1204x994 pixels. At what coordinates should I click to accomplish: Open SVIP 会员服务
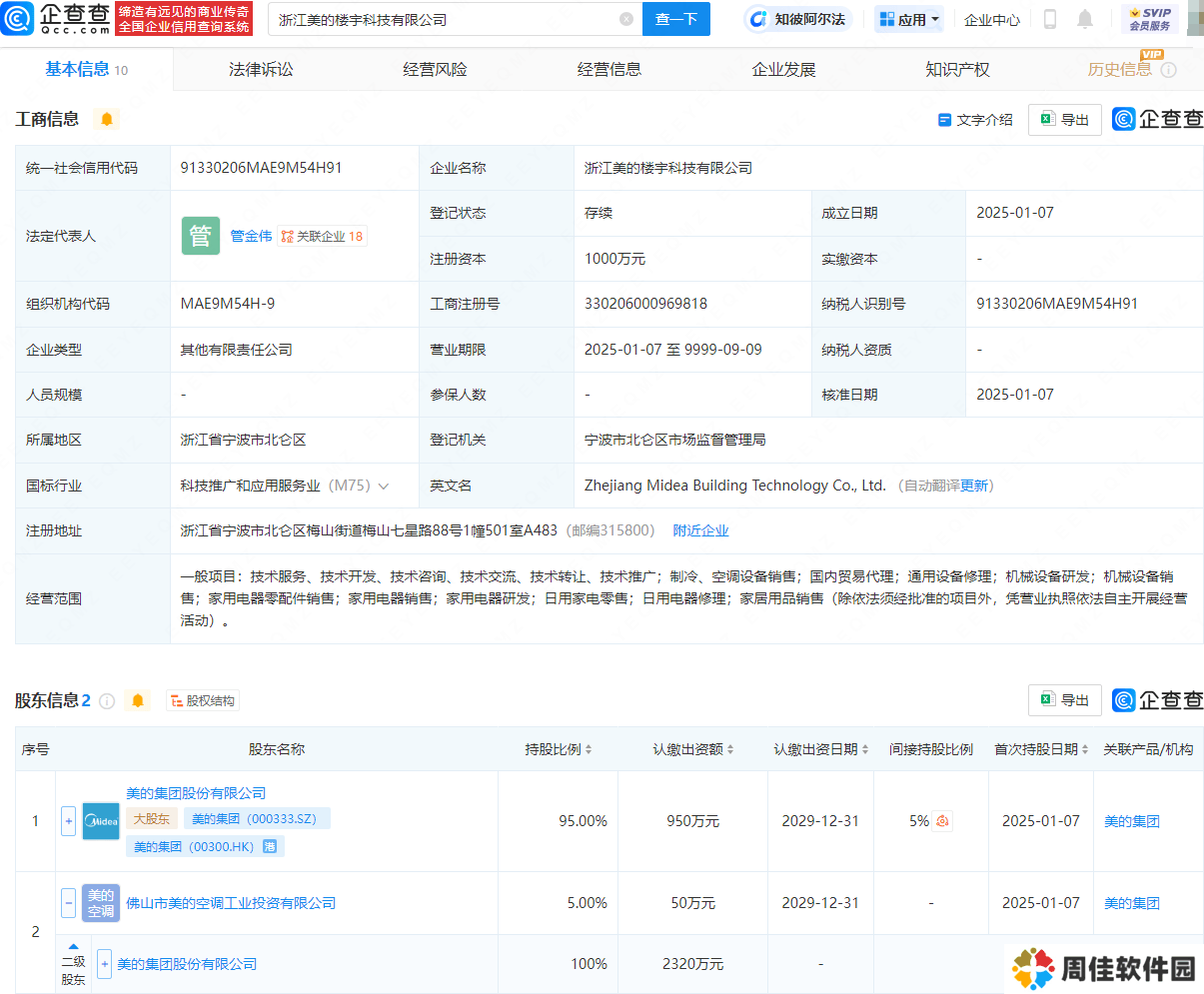[x=1150, y=19]
